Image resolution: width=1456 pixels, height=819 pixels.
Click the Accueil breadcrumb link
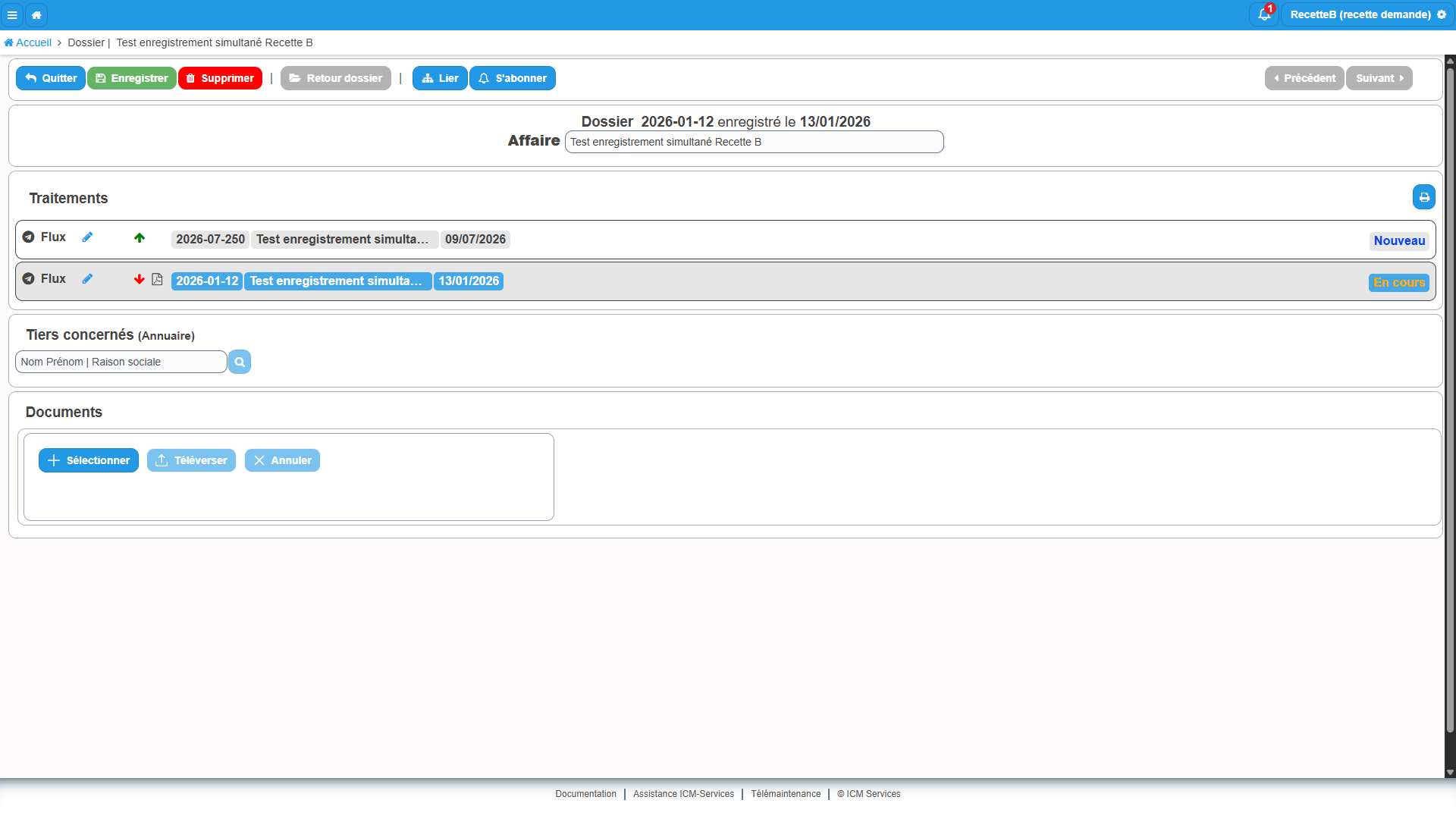point(28,42)
